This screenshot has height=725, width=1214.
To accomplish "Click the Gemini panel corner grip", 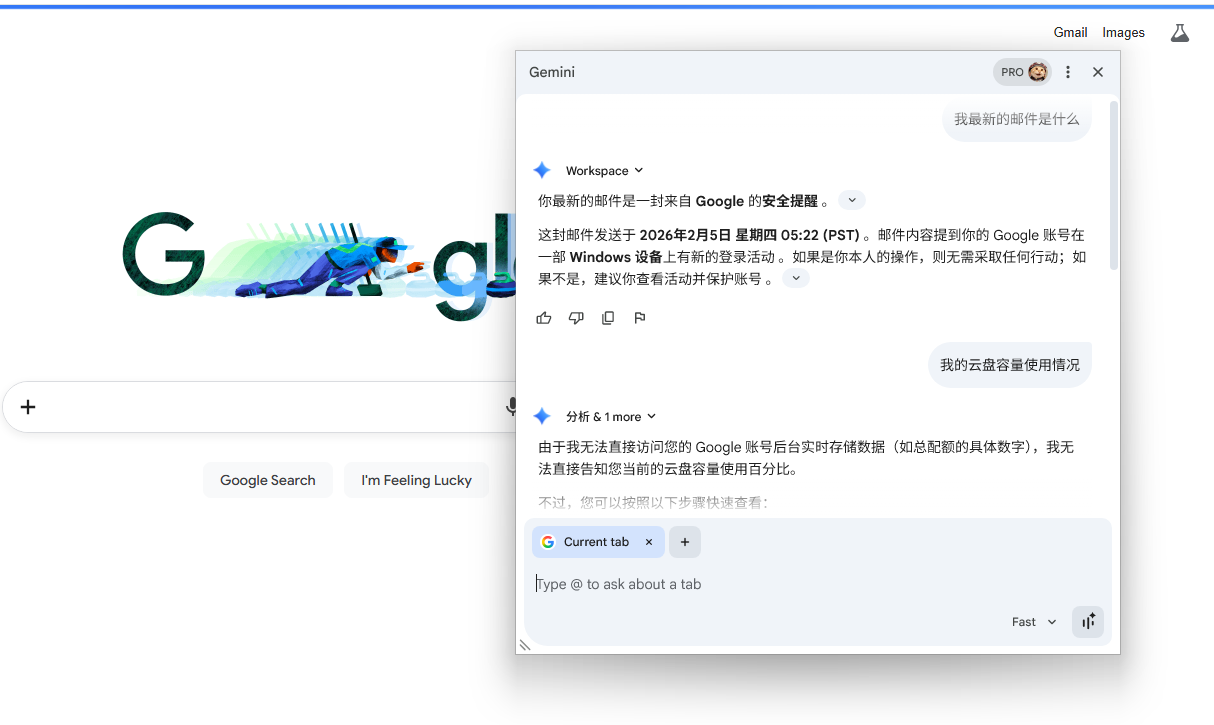I will pyautogui.click(x=524, y=645).
